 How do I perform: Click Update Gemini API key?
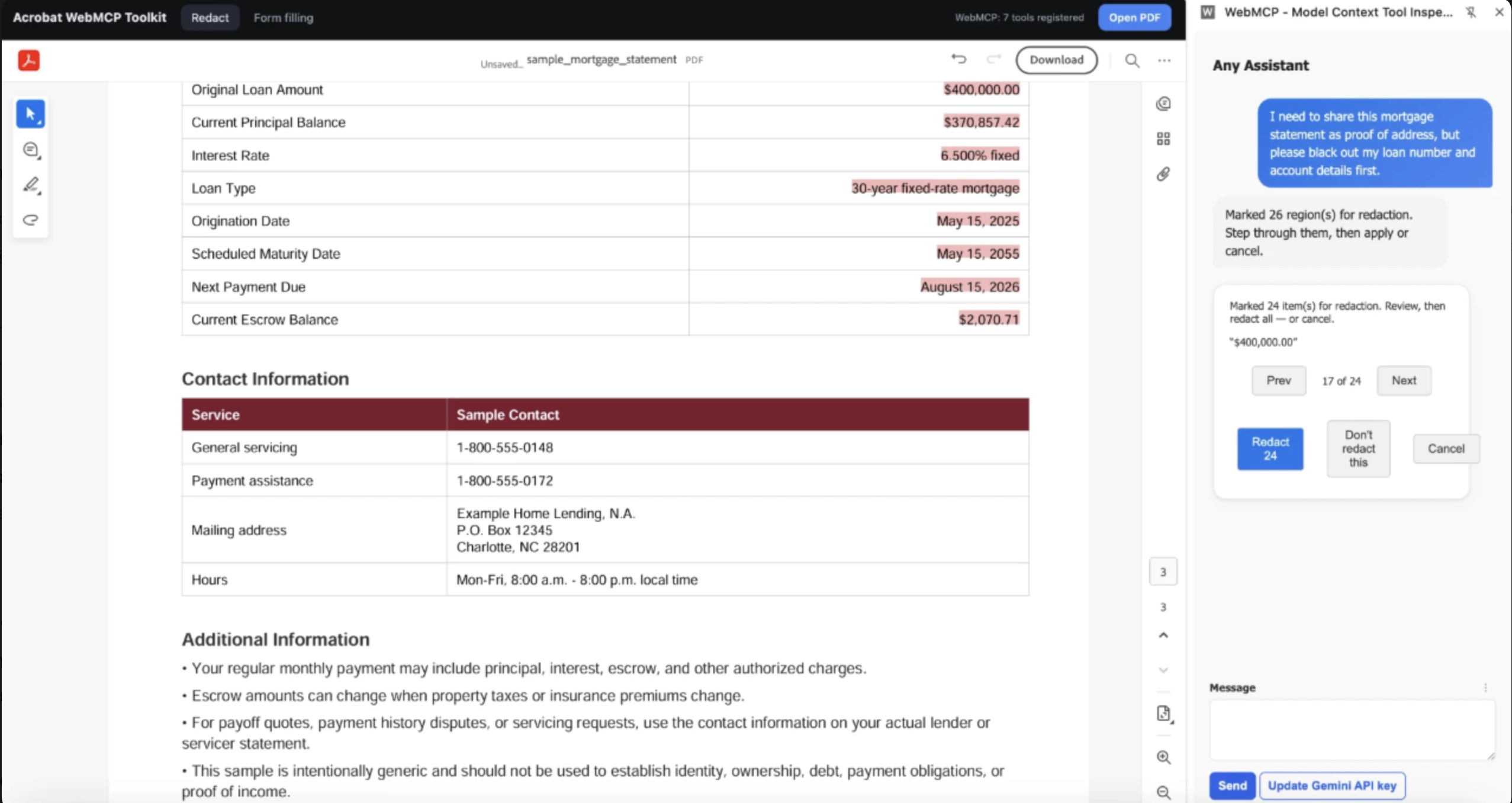(x=1331, y=785)
